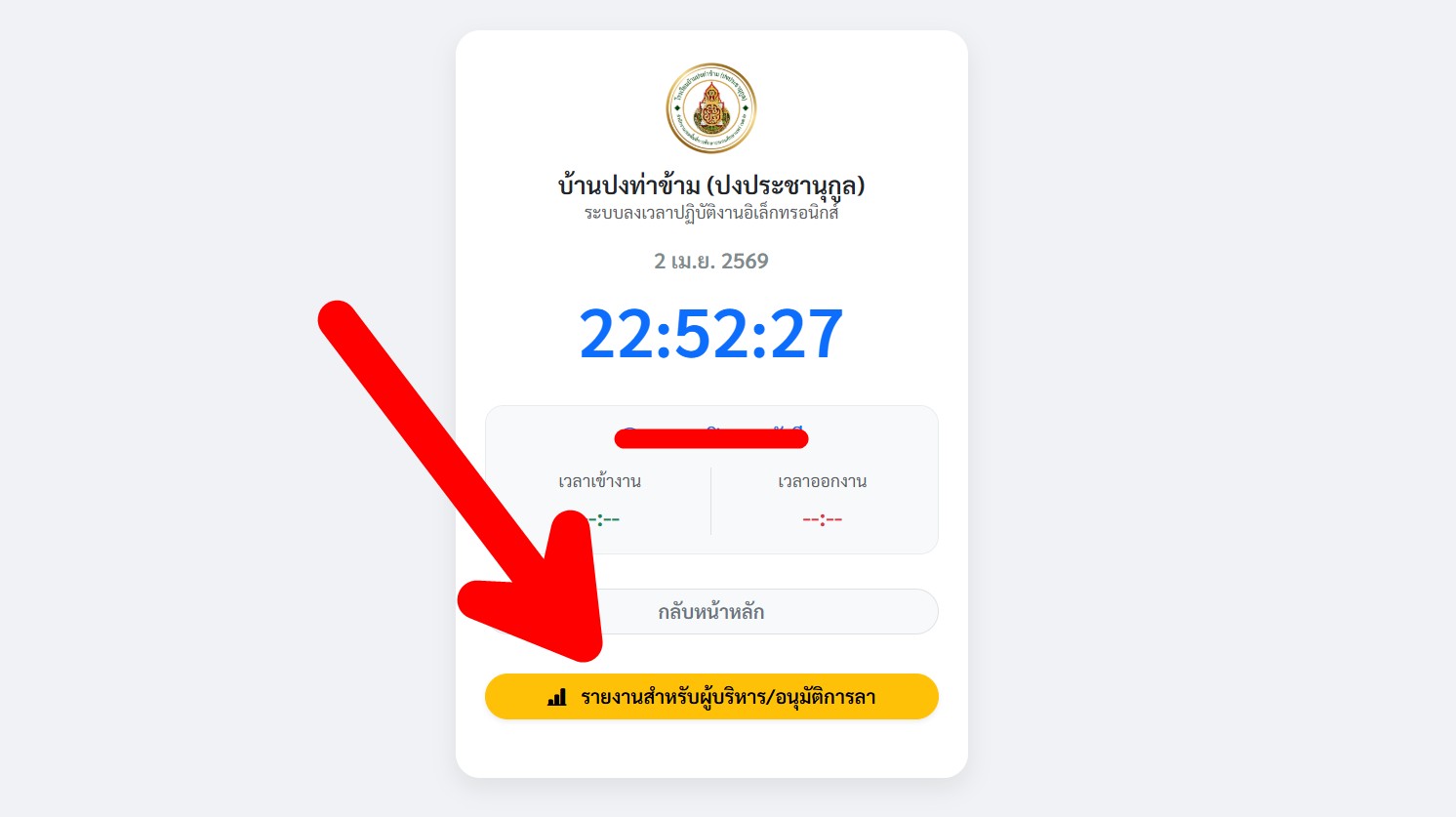Select the date text 2 เม.ย. 2569
The image size is (1456, 817).
coord(711,261)
